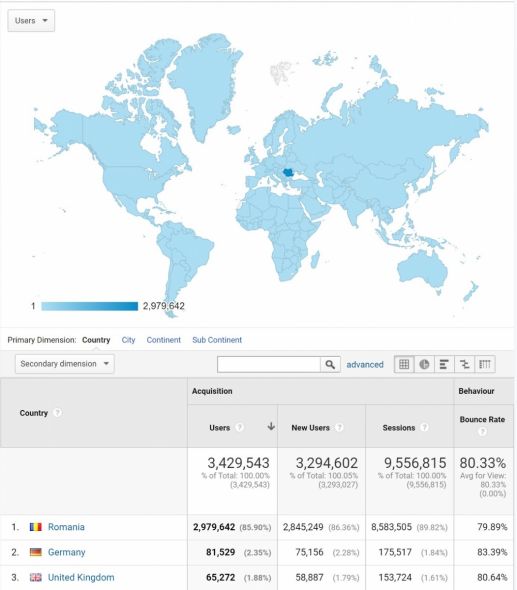Viewport: 517px width, 590px height.
Task: Open the Users metric dropdown above map
Action: (x=31, y=21)
